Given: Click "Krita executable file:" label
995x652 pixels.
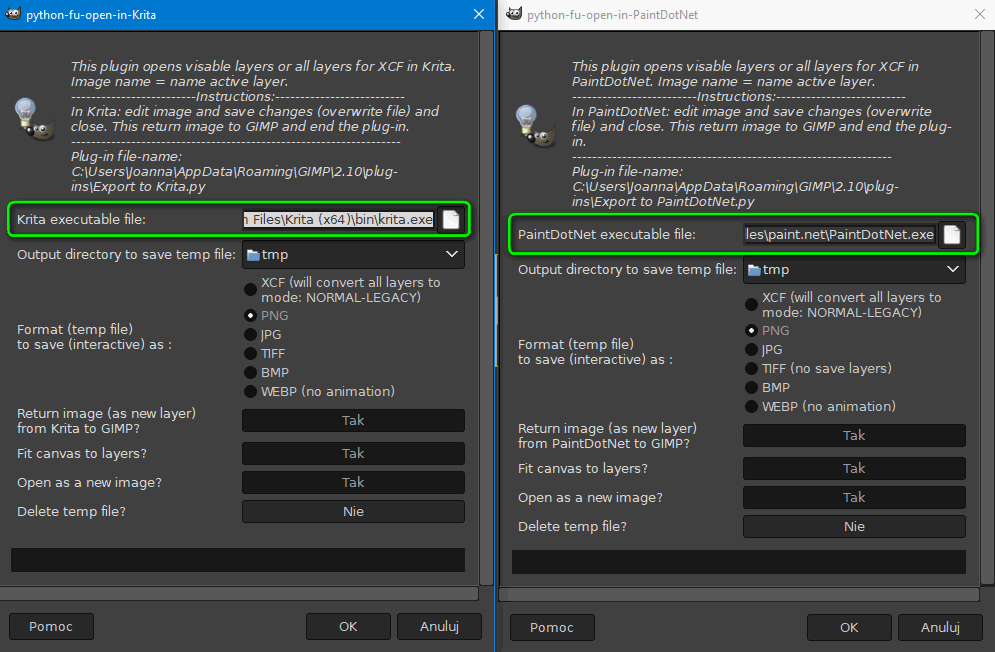Looking at the screenshot, I should pos(81,220).
